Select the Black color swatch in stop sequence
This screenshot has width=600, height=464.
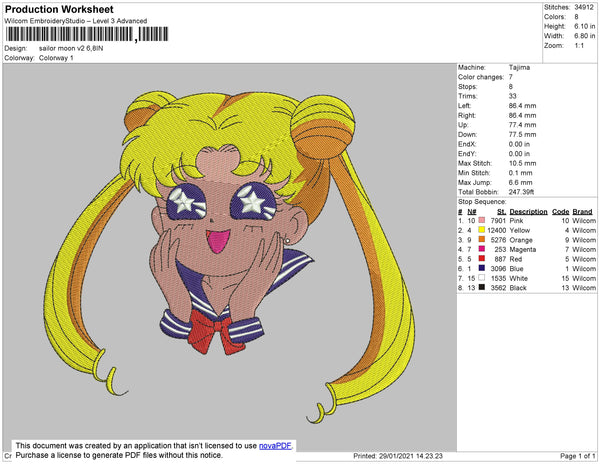482,287
